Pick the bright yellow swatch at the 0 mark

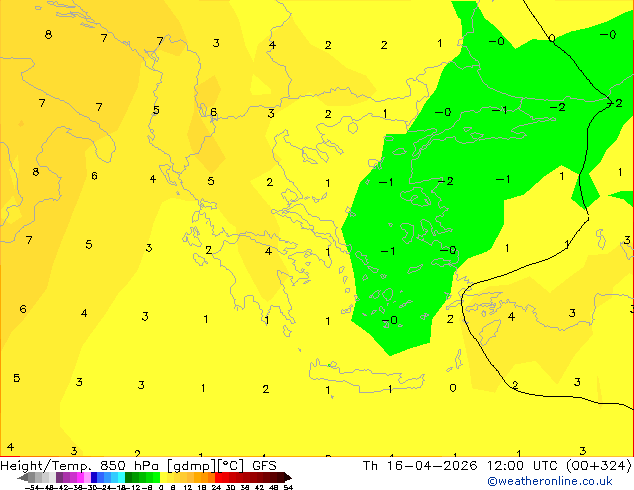click(163, 477)
